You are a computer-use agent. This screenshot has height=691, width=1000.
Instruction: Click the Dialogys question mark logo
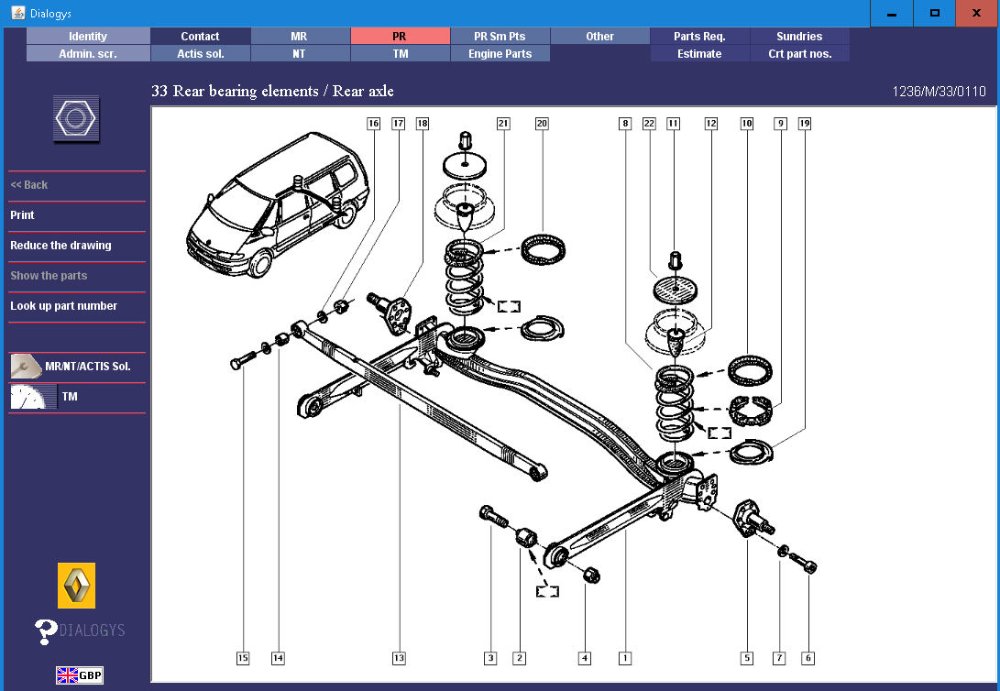click(x=80, y=630)
